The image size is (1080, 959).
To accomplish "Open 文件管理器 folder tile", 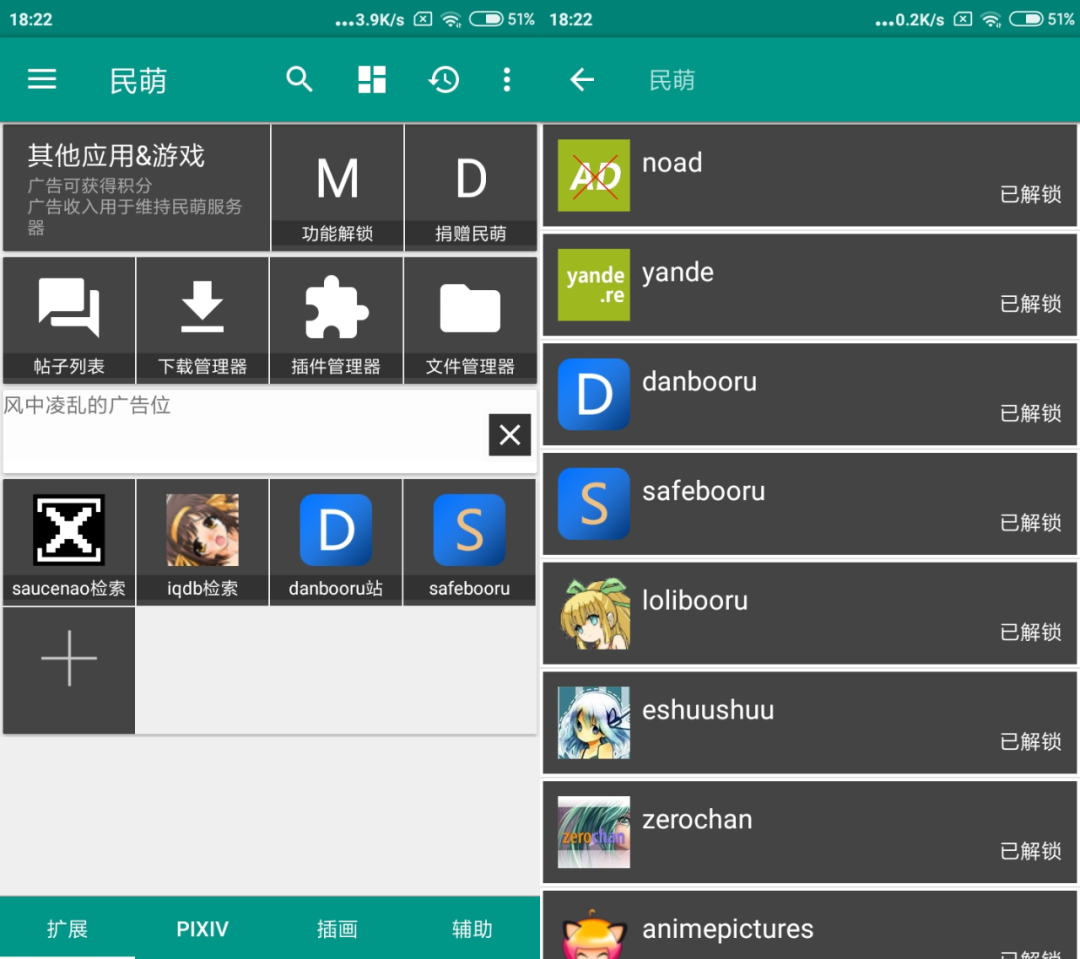I will (x=470, y=320).
